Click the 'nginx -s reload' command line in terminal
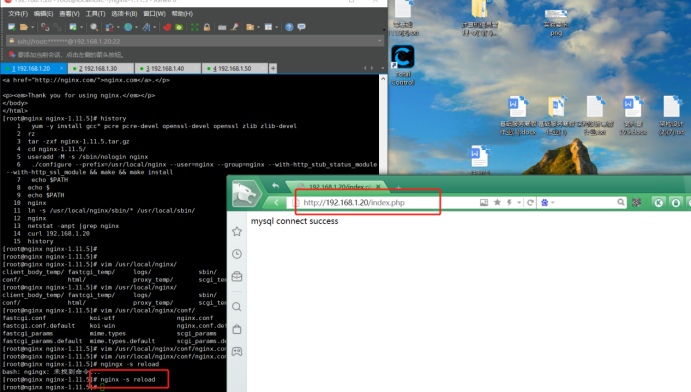Screen dimensions: 691x392 (128, 379)
